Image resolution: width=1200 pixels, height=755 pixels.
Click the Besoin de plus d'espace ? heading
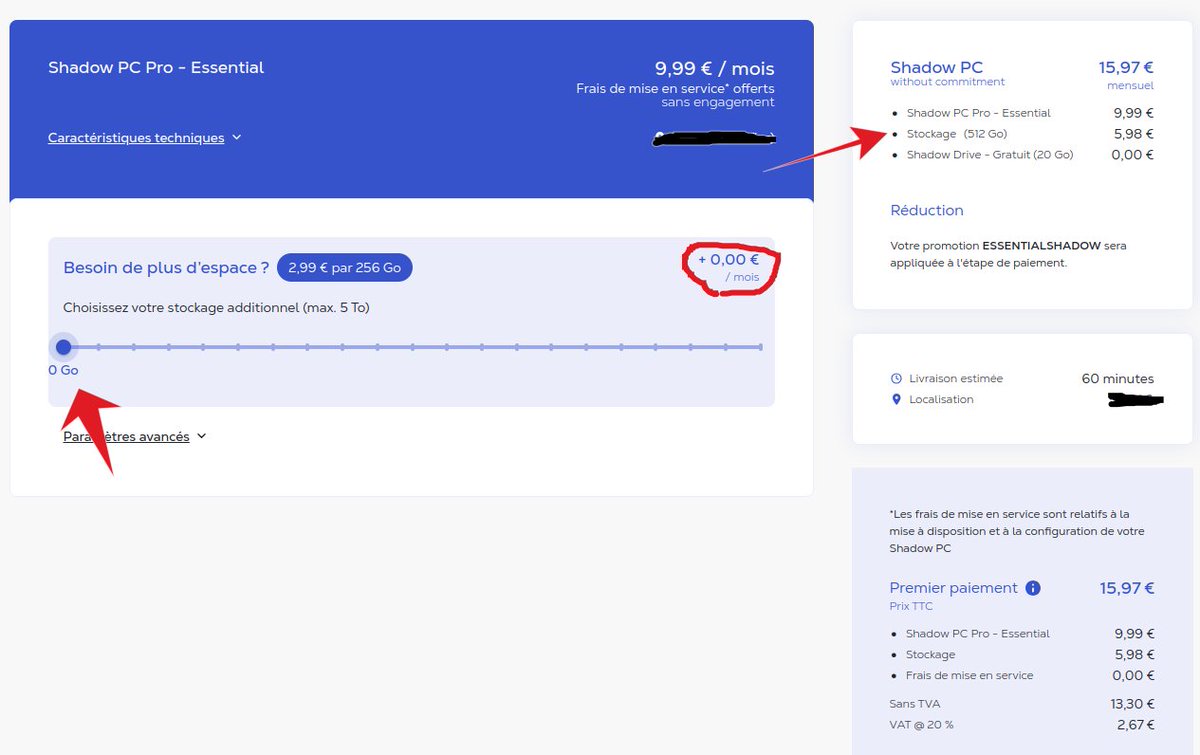pos(166,268)
